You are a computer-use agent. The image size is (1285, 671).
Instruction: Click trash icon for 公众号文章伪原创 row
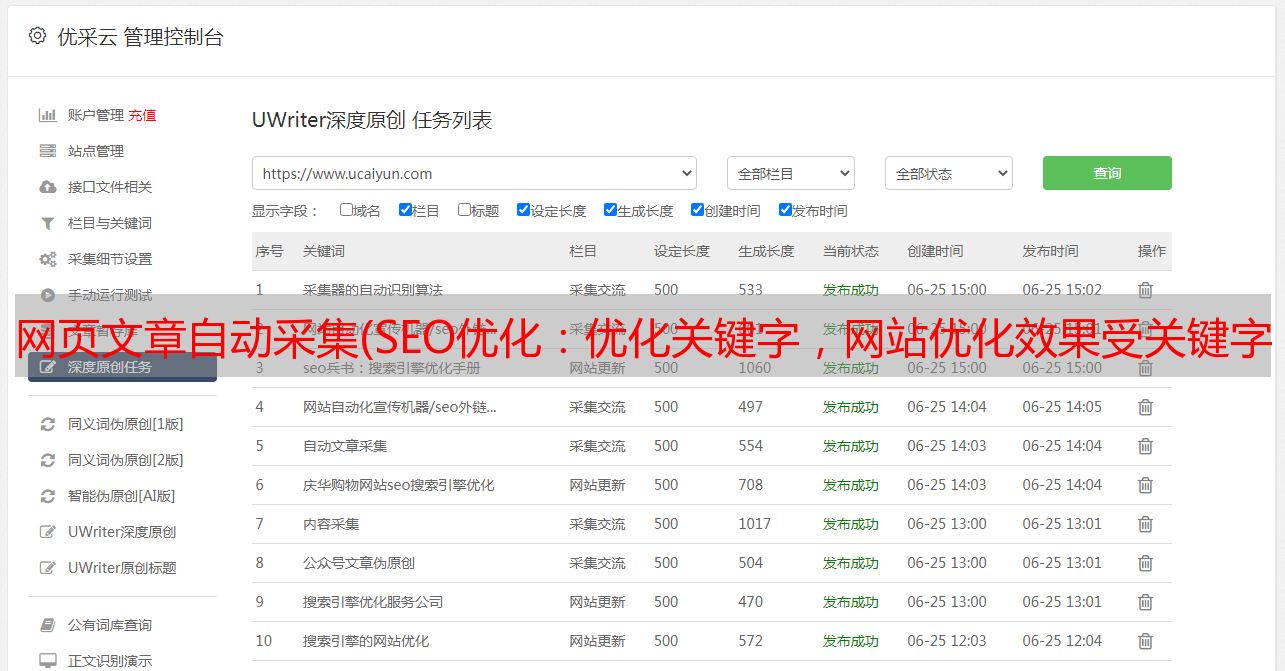tap(1146, 563)
